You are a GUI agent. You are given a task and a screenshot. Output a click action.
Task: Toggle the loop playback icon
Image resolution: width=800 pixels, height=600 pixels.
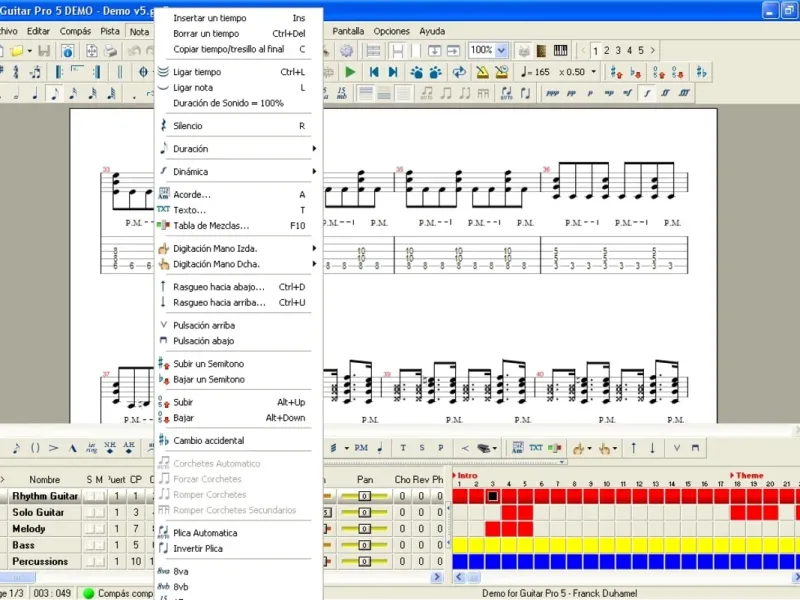click(x=459, y=72)
